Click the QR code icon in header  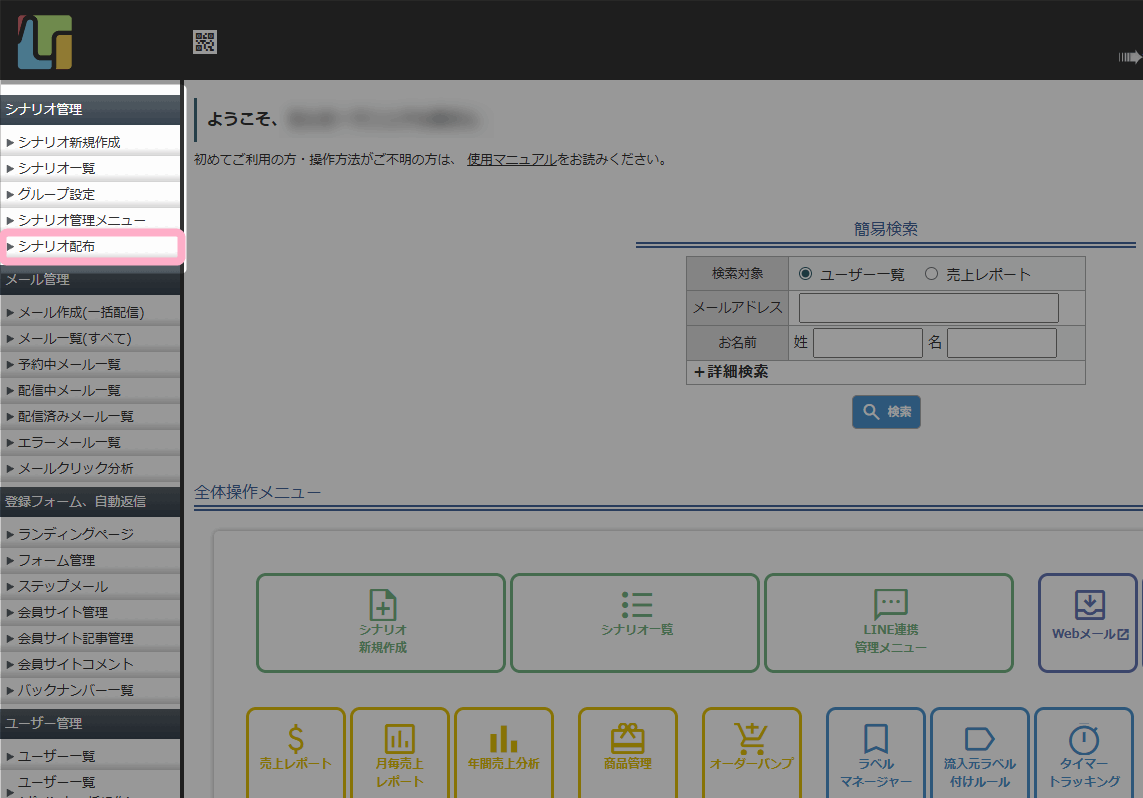click(x=205, y=42)
